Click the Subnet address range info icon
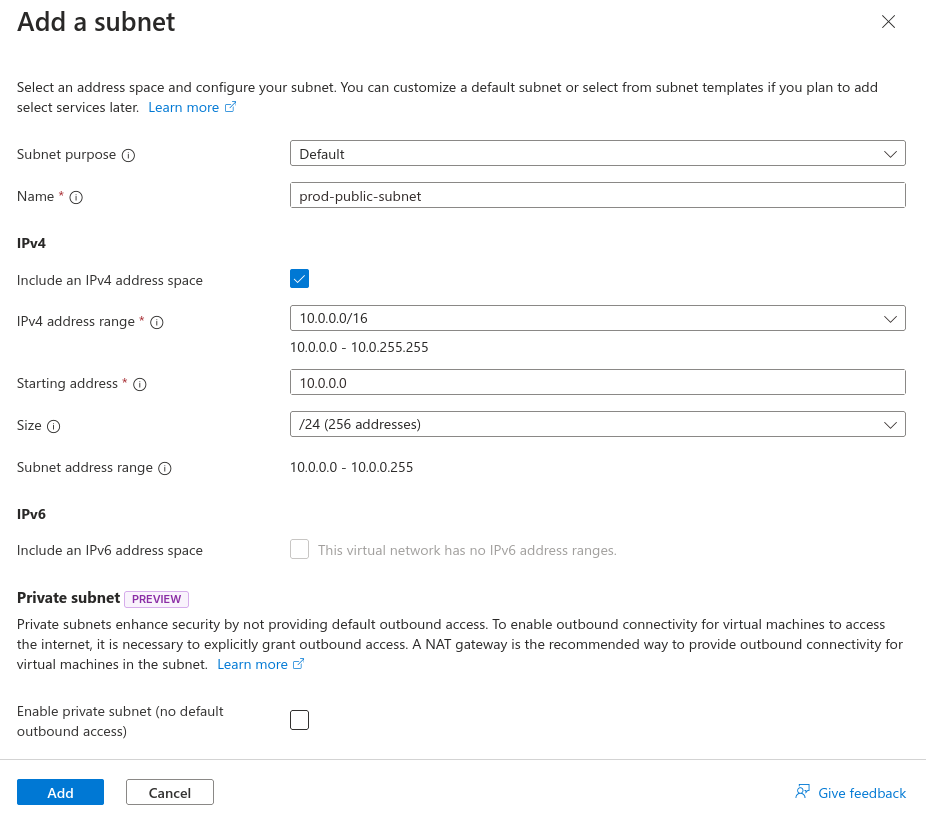This screenshot has width=926, height=831. [165, 468]
